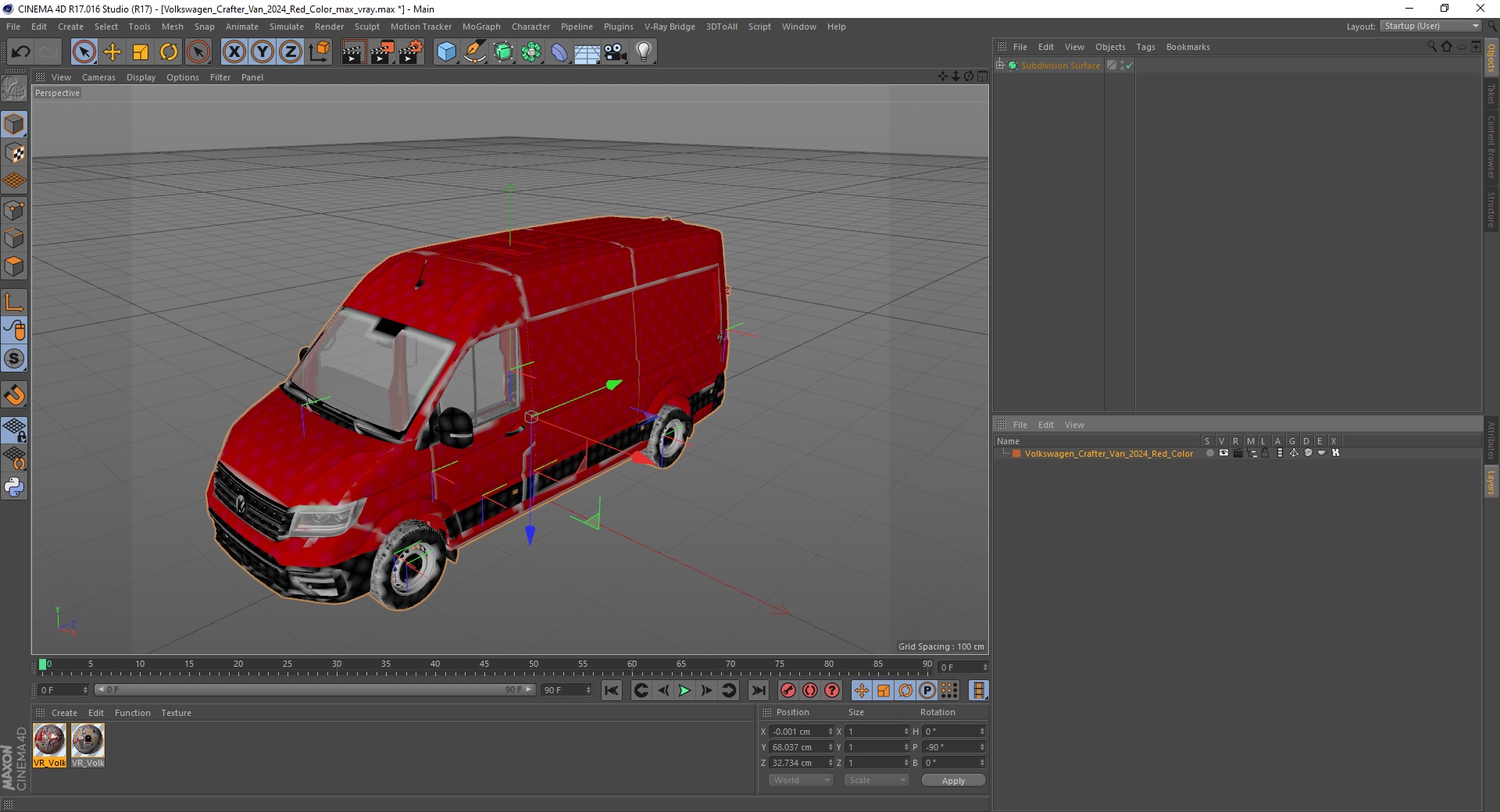
Task: Expand the Subdivision Surface object tree
Action: click(x=1000, y=66)
